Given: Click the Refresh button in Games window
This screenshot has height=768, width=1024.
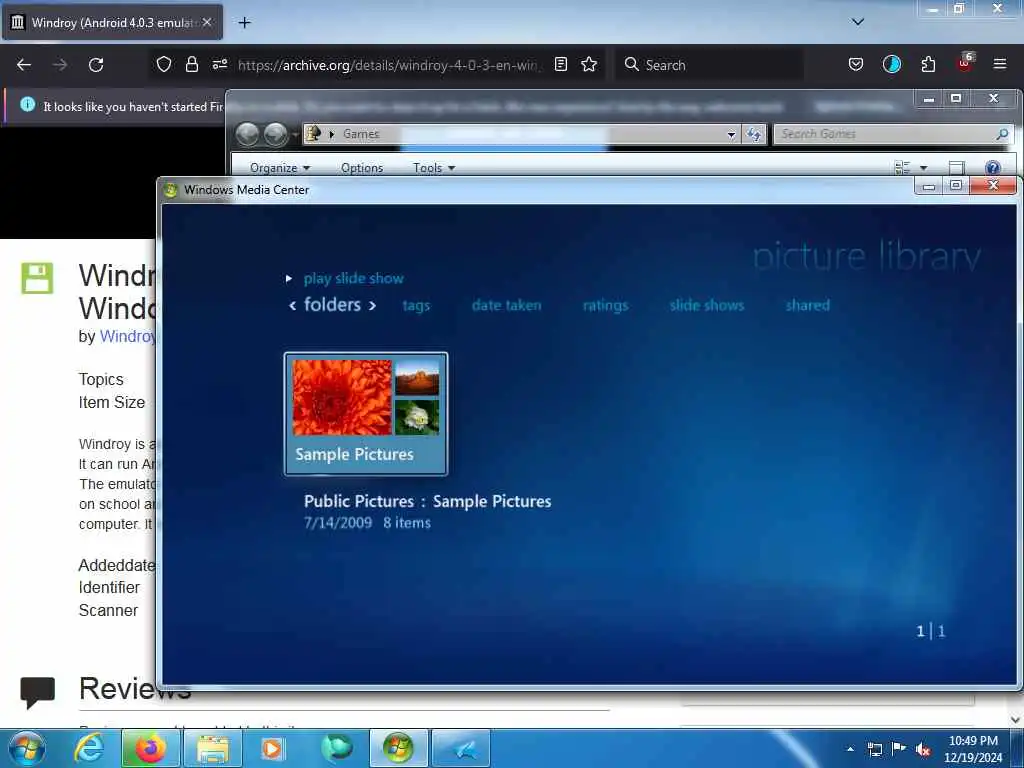Looking at the screenshot, I should click(754, 135).
